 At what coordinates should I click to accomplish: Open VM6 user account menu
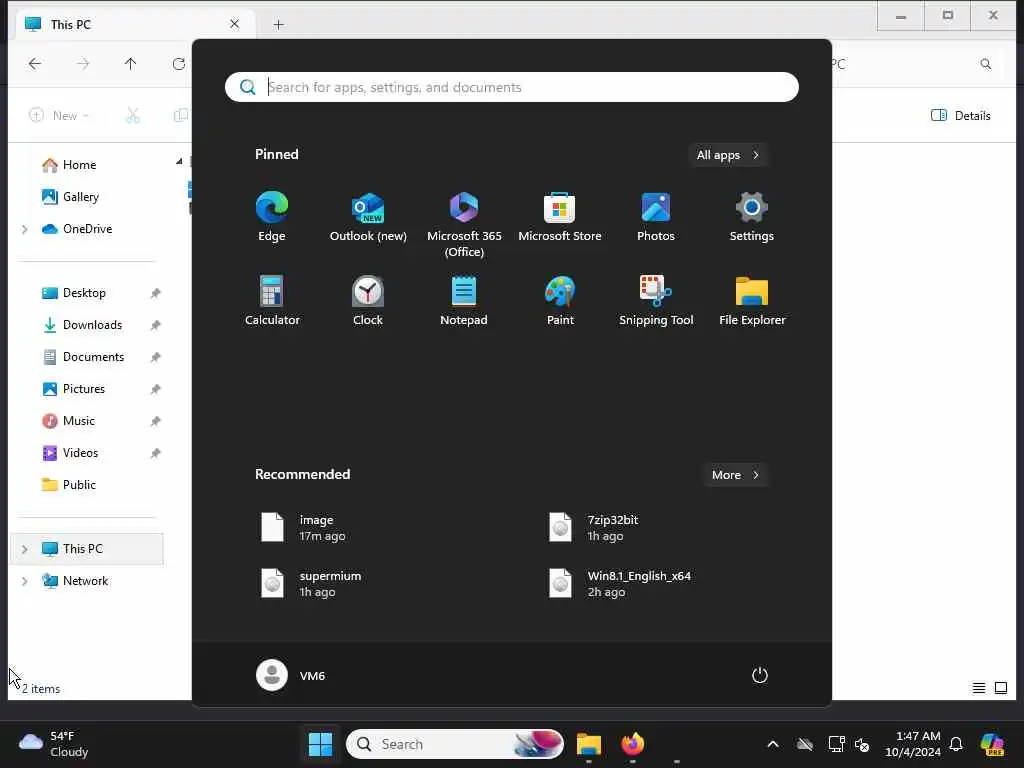(291, 675)
